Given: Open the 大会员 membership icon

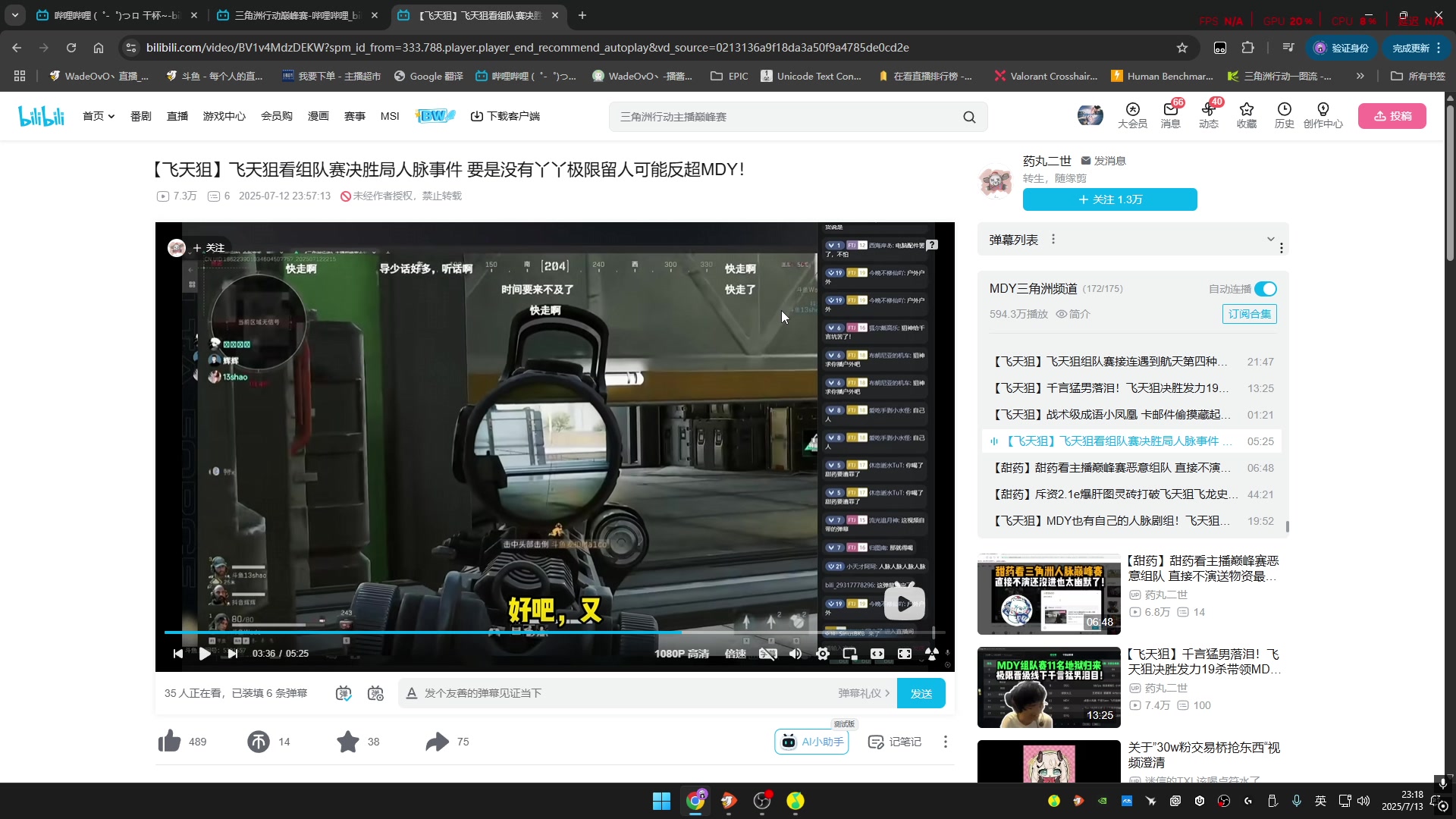Looking at the screenshot, I should (1132, 115).
